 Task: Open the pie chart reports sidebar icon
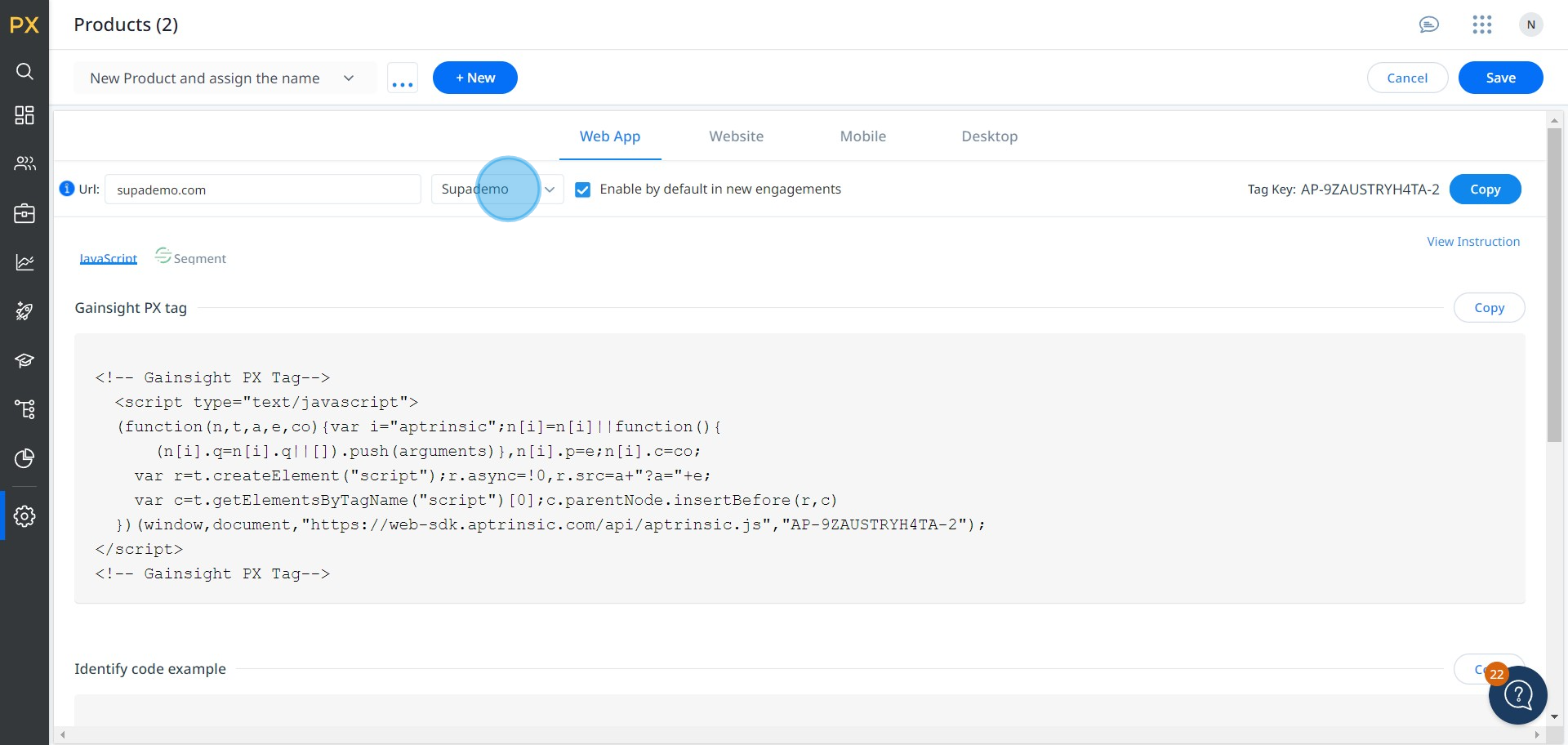point(24,458)
